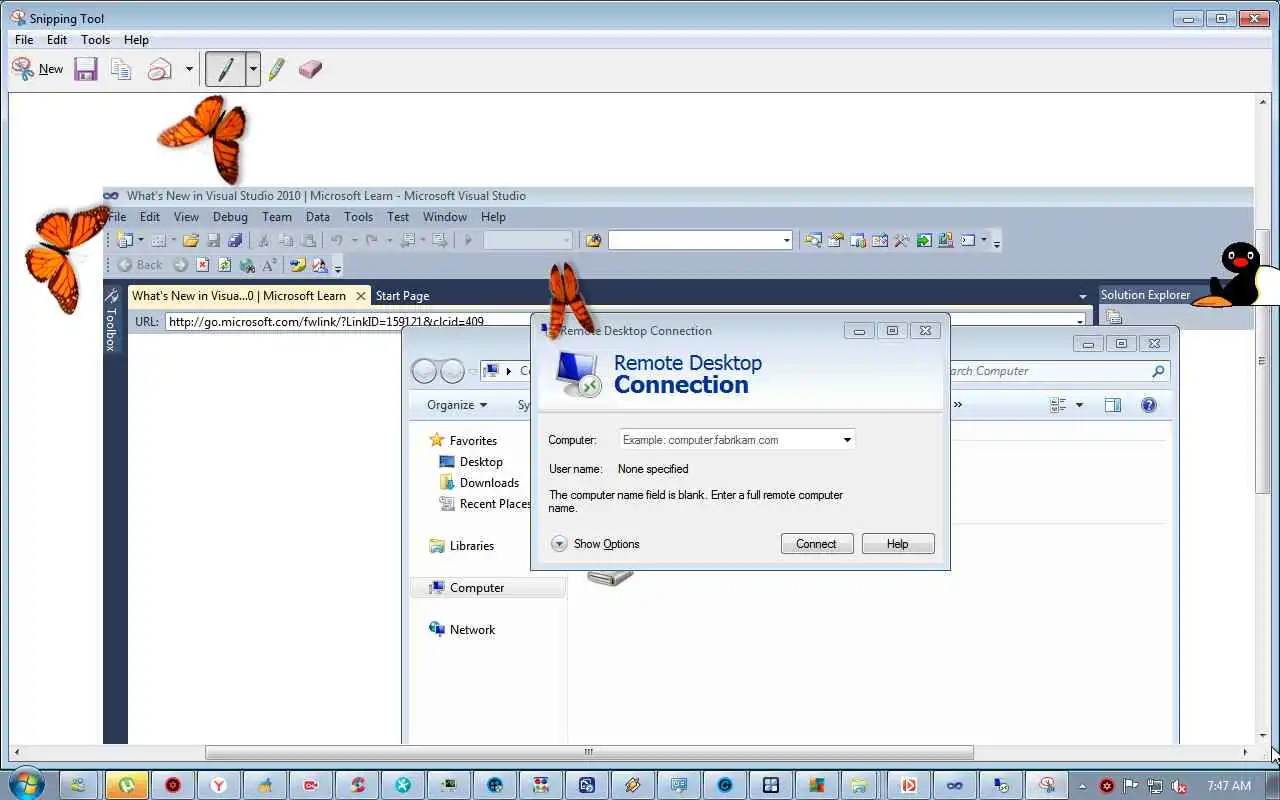Expand Show Options in Remote Desktop

(595, 544)
